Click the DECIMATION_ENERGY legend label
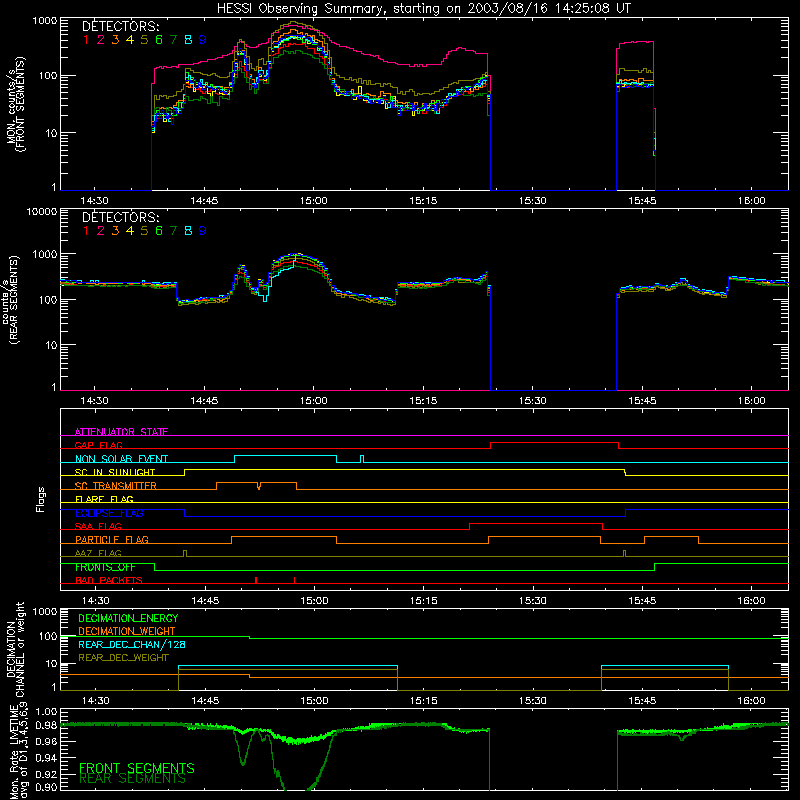The image size is (800, 800). (x=128, y=618)
